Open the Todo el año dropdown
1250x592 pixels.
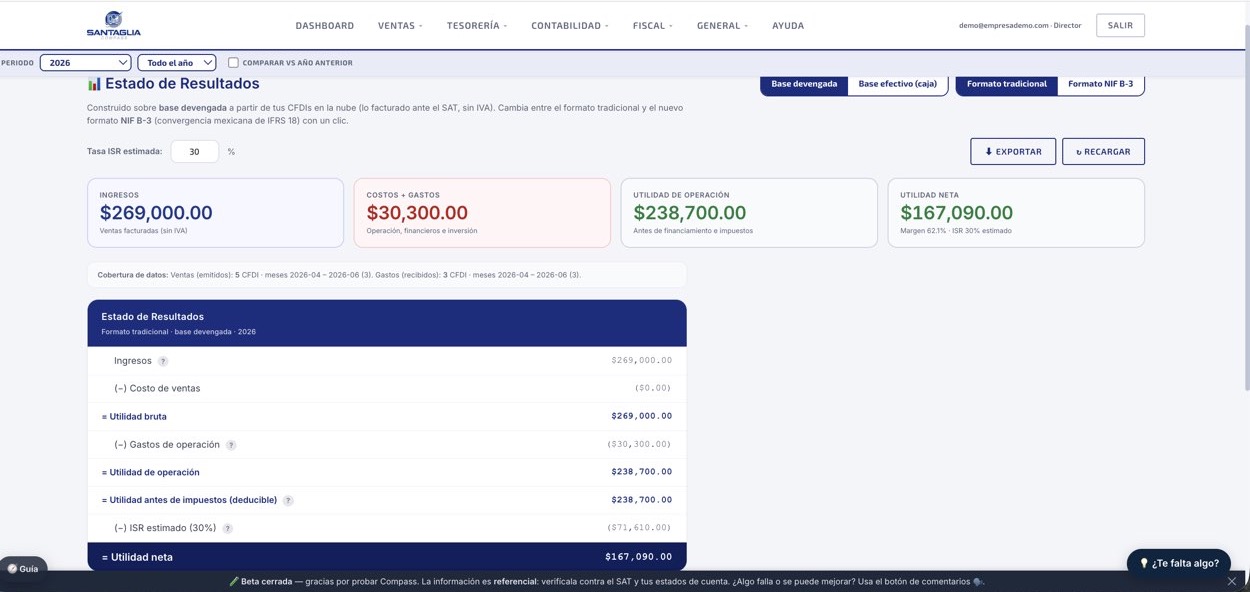pyautogui.click(x=176, y=63)
